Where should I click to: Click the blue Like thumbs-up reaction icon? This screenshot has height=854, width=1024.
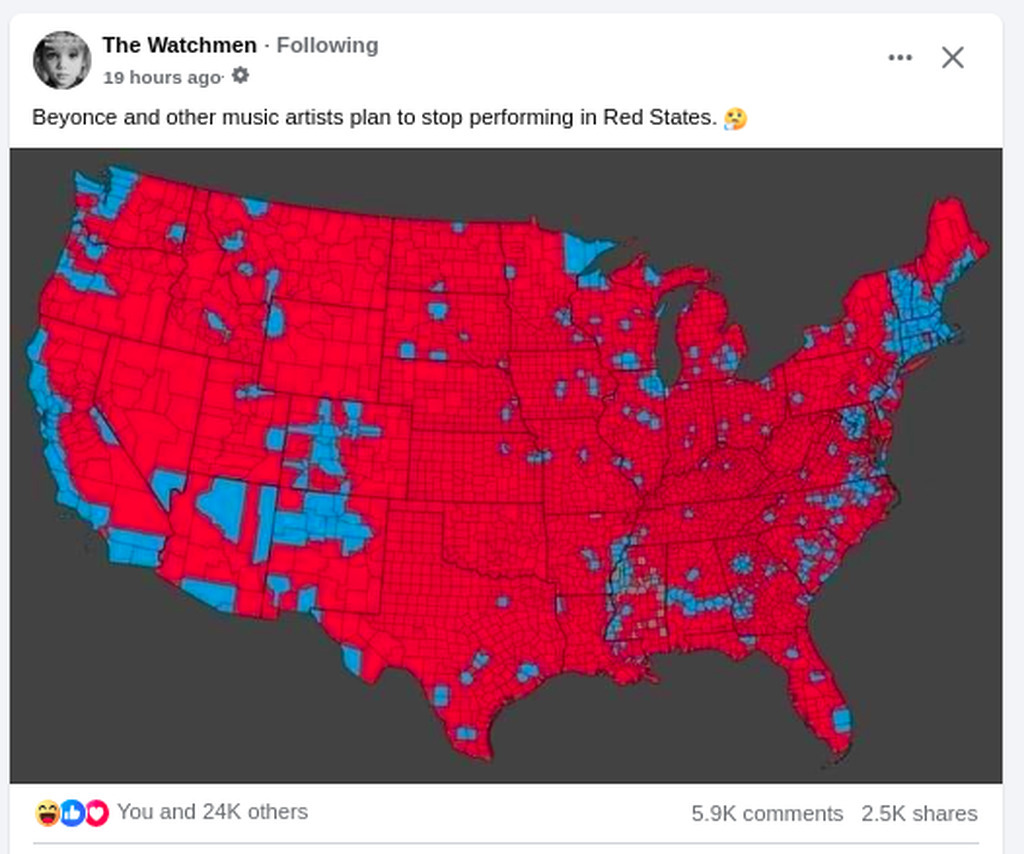[72, 813]
